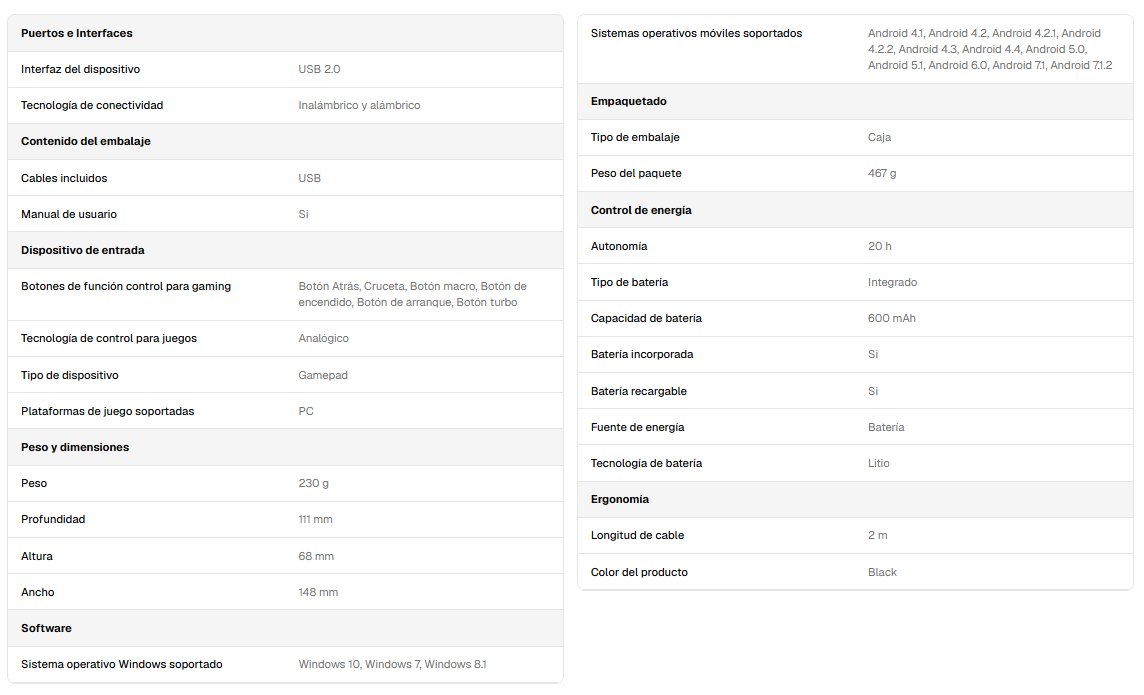Select the Windows 10 supported systems value
Viewport: 1144px width, 695px height.
click(x=392, y=664)
